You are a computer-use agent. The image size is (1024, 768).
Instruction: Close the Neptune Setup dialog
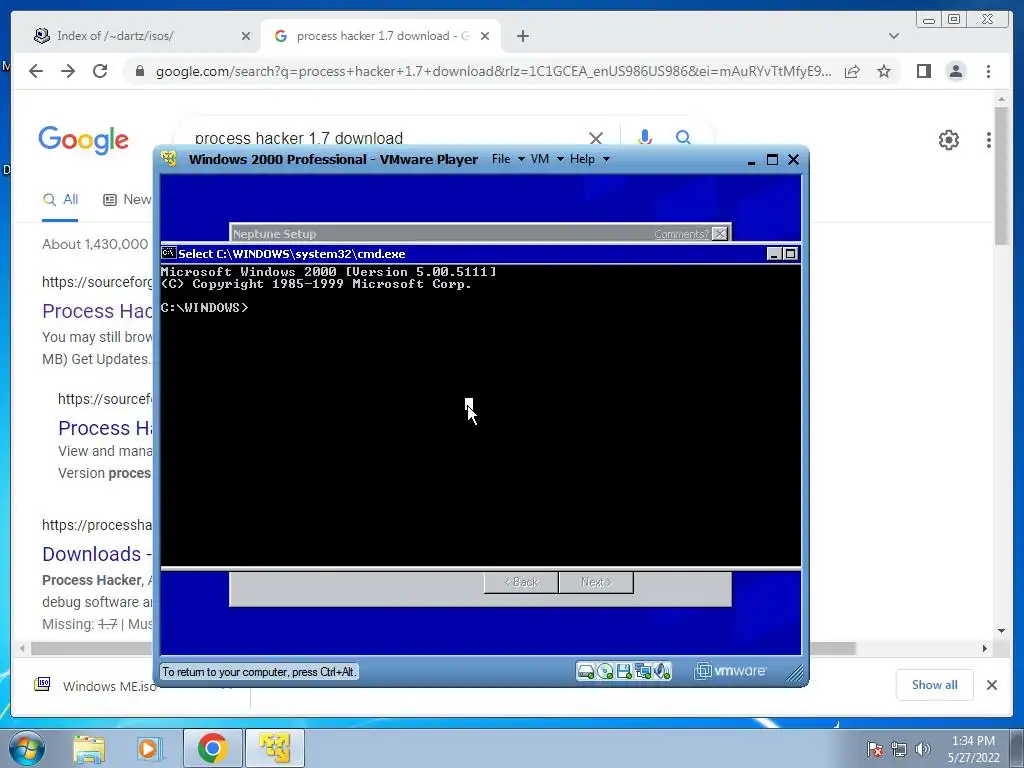tap(720, 234)
